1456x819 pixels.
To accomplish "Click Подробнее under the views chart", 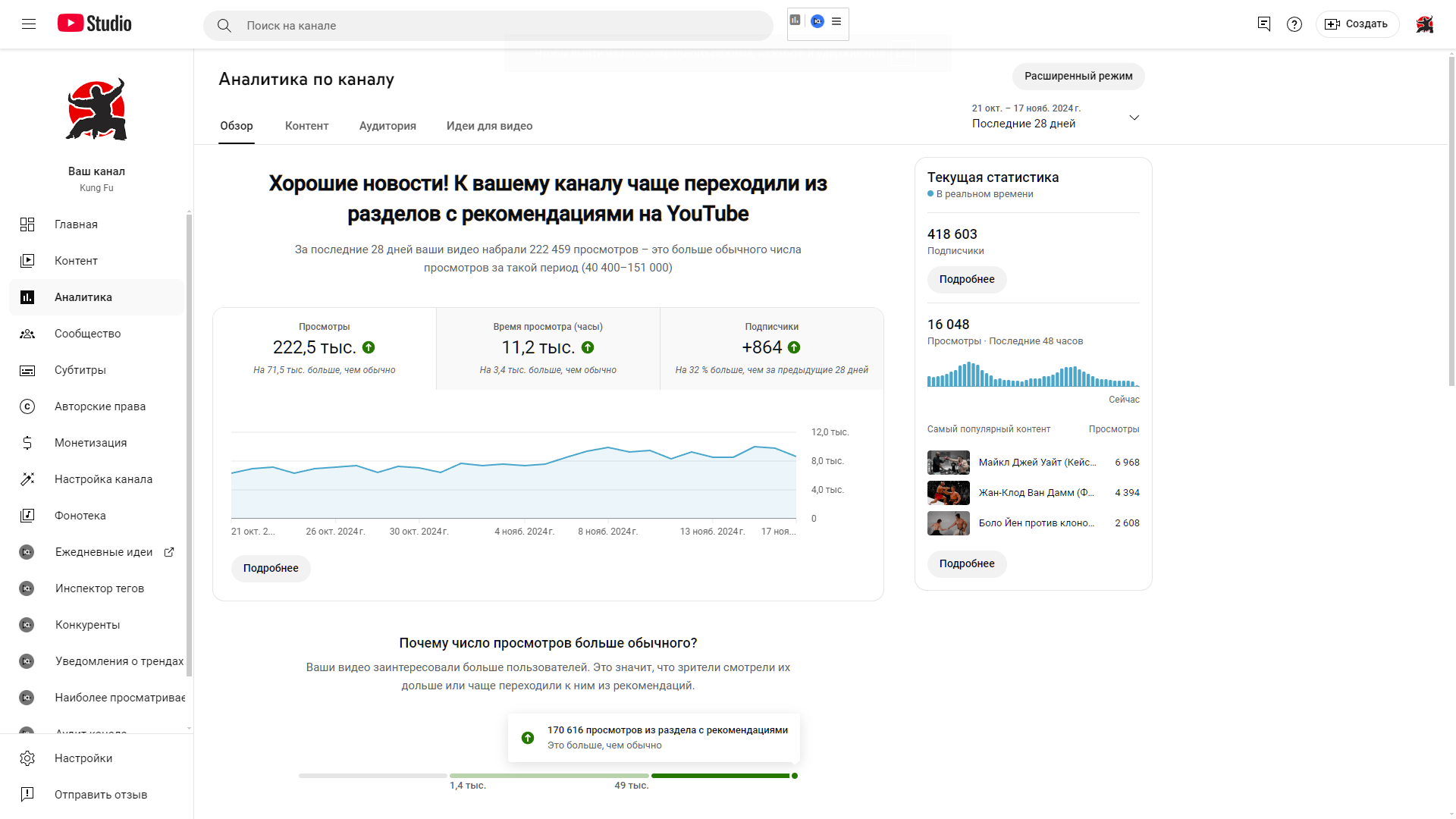I will tap(271, 568).
